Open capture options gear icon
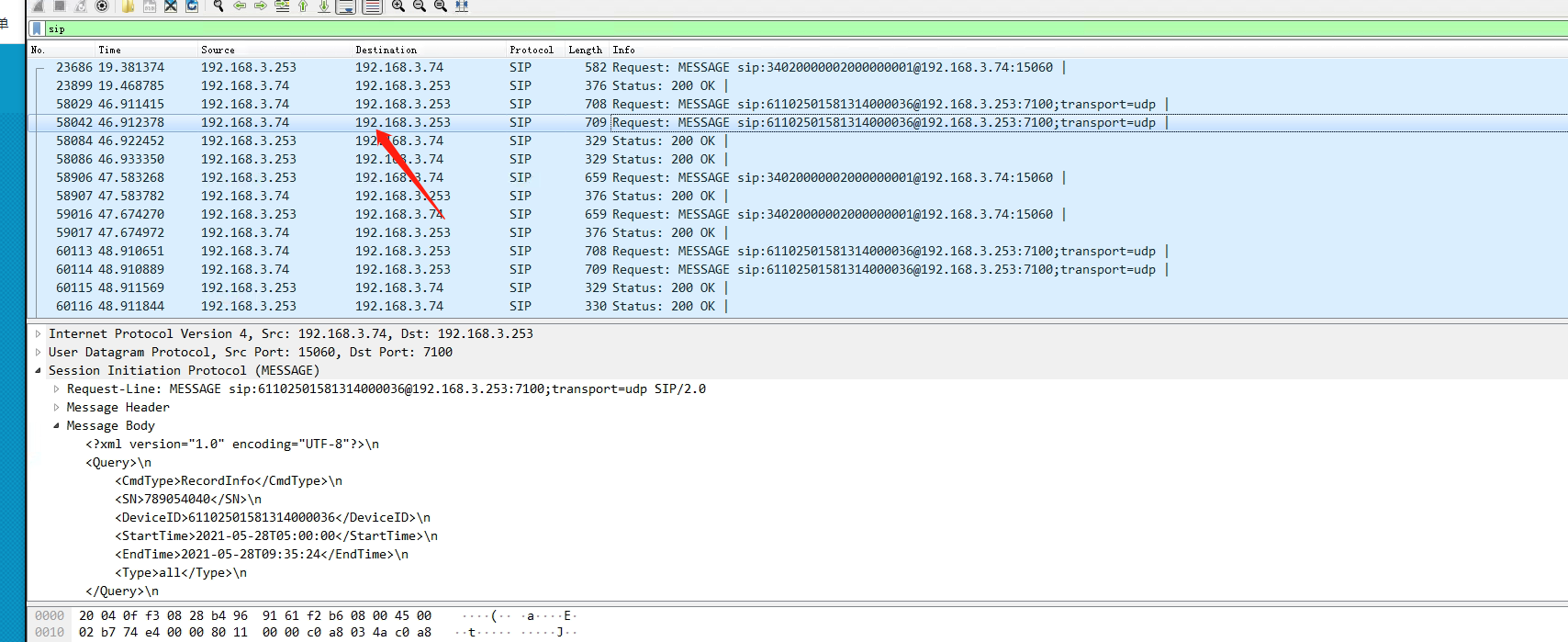1568x642 pixels. (102, 6)
